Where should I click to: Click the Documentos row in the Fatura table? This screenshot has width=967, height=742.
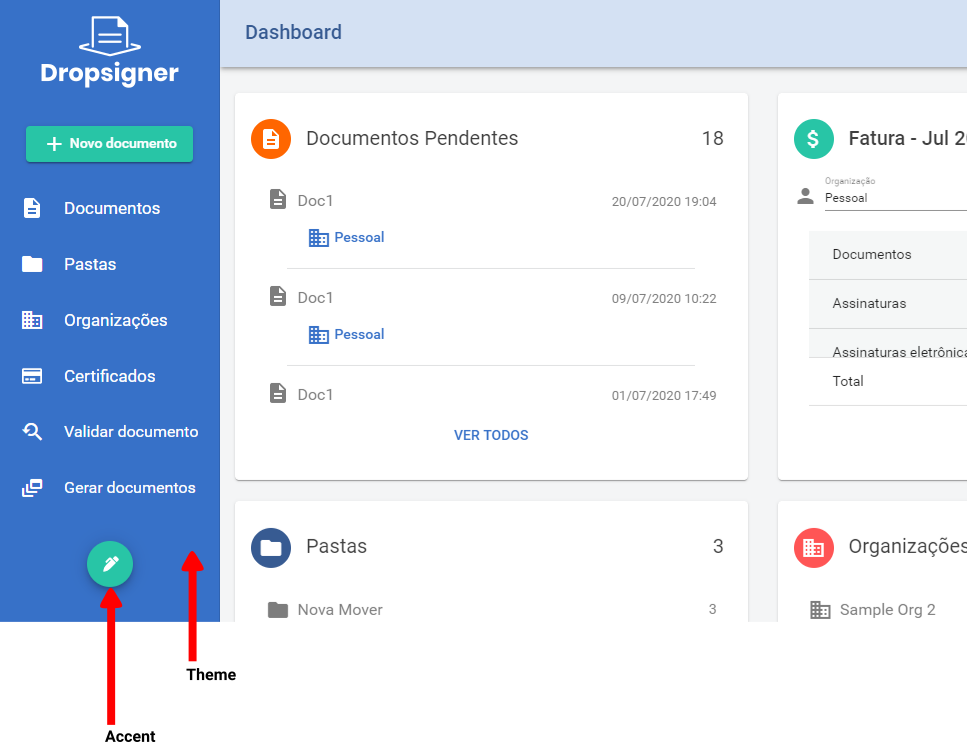[x=888, y=255]
